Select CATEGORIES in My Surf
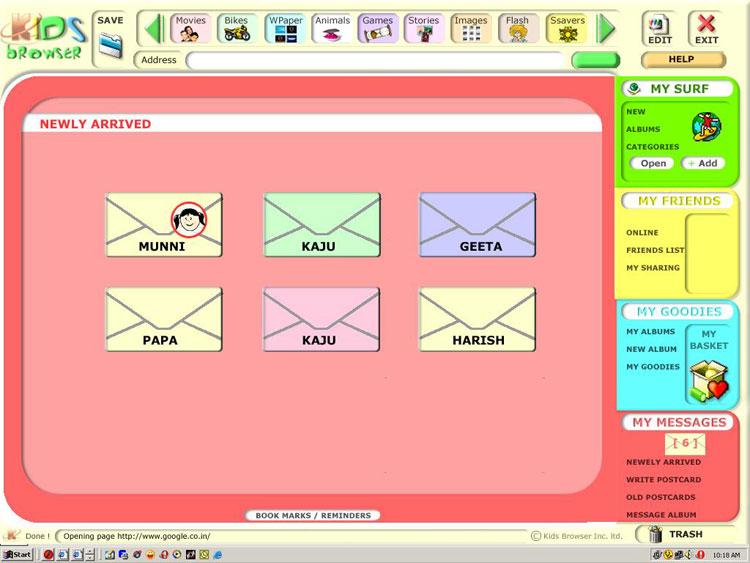The width and height of the screenshot is (750, 563). (652, 147)
